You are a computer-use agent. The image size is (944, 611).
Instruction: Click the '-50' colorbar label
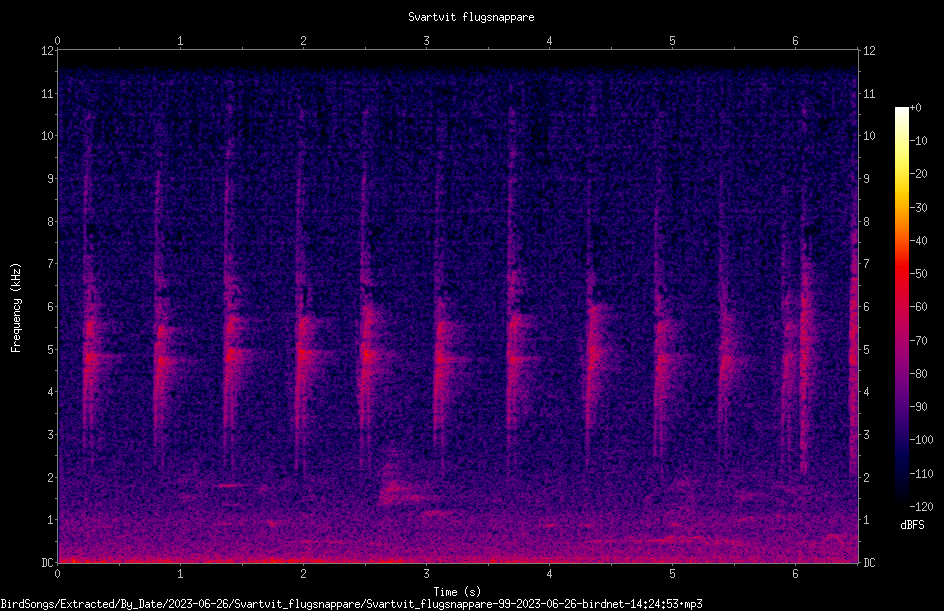(918, 274)
